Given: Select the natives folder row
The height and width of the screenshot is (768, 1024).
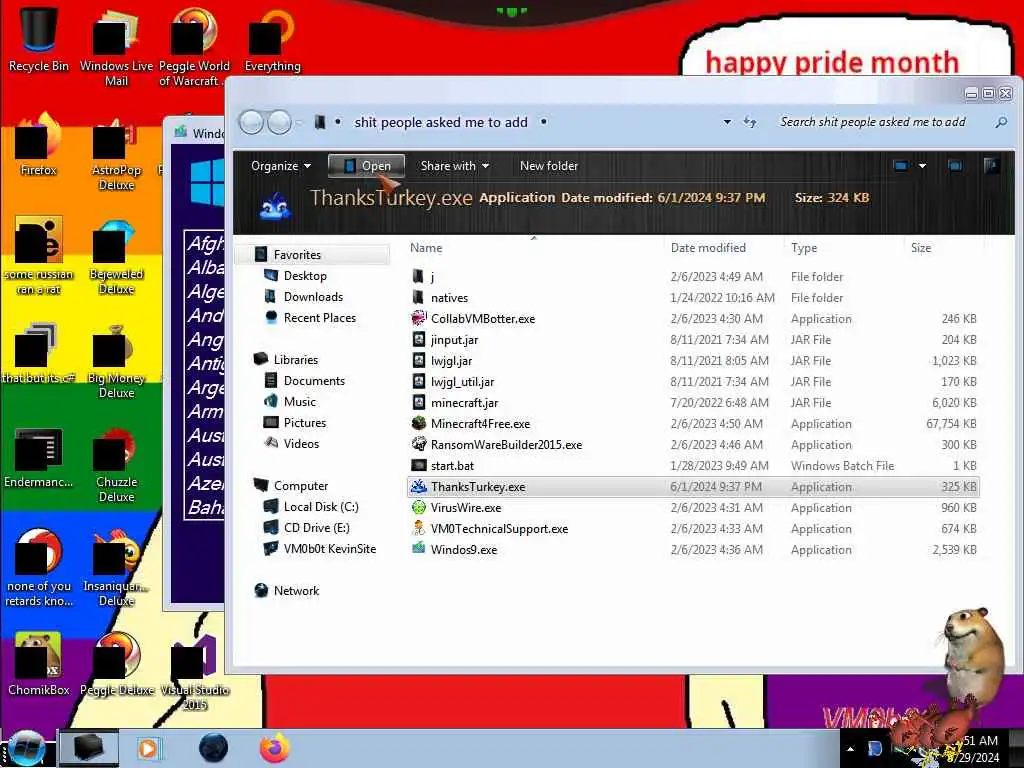Looking at the screenshot, I should (x=692, y=298).
